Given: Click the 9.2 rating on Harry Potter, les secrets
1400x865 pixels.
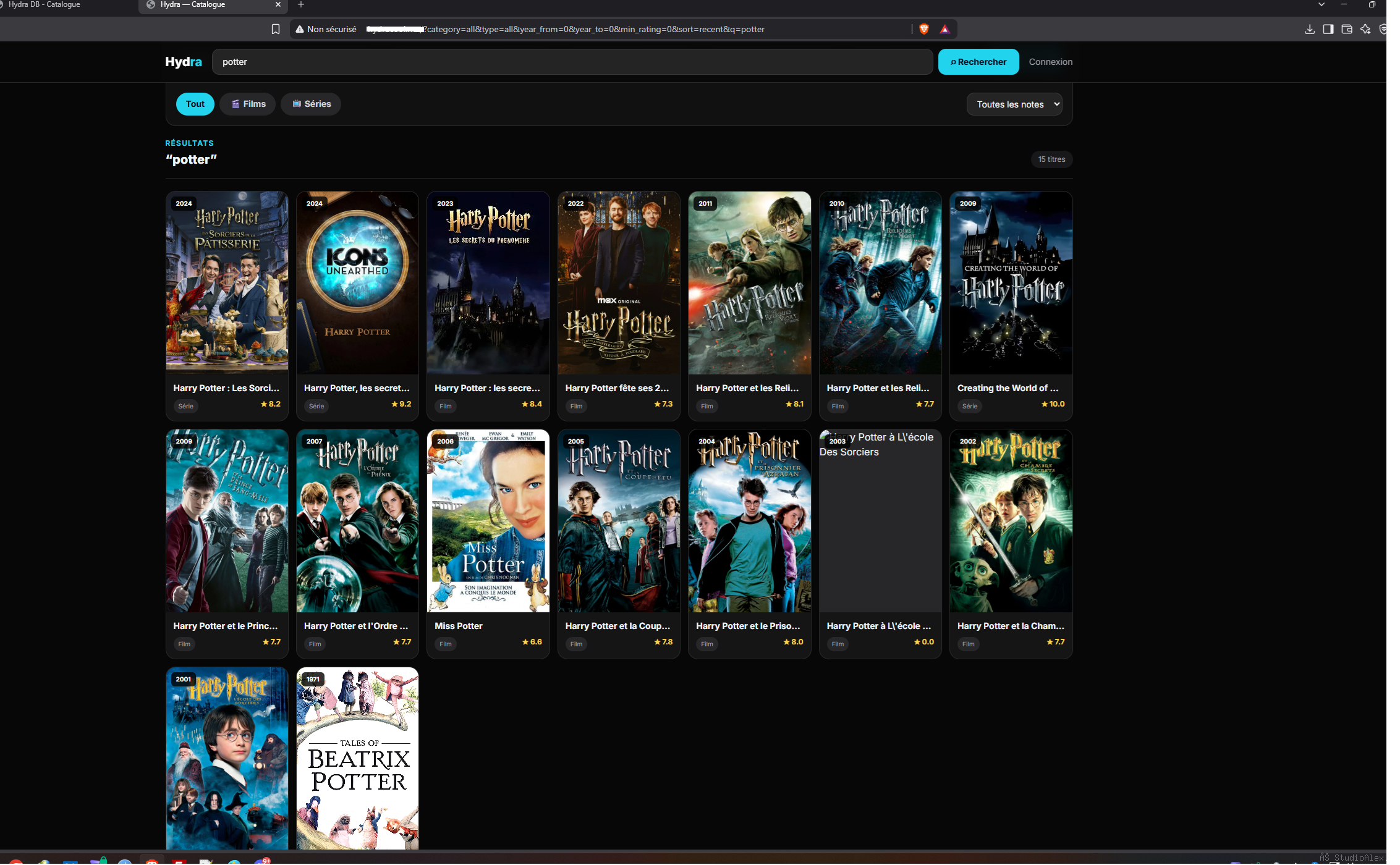Looking at the screenshot, I should 401,404.
